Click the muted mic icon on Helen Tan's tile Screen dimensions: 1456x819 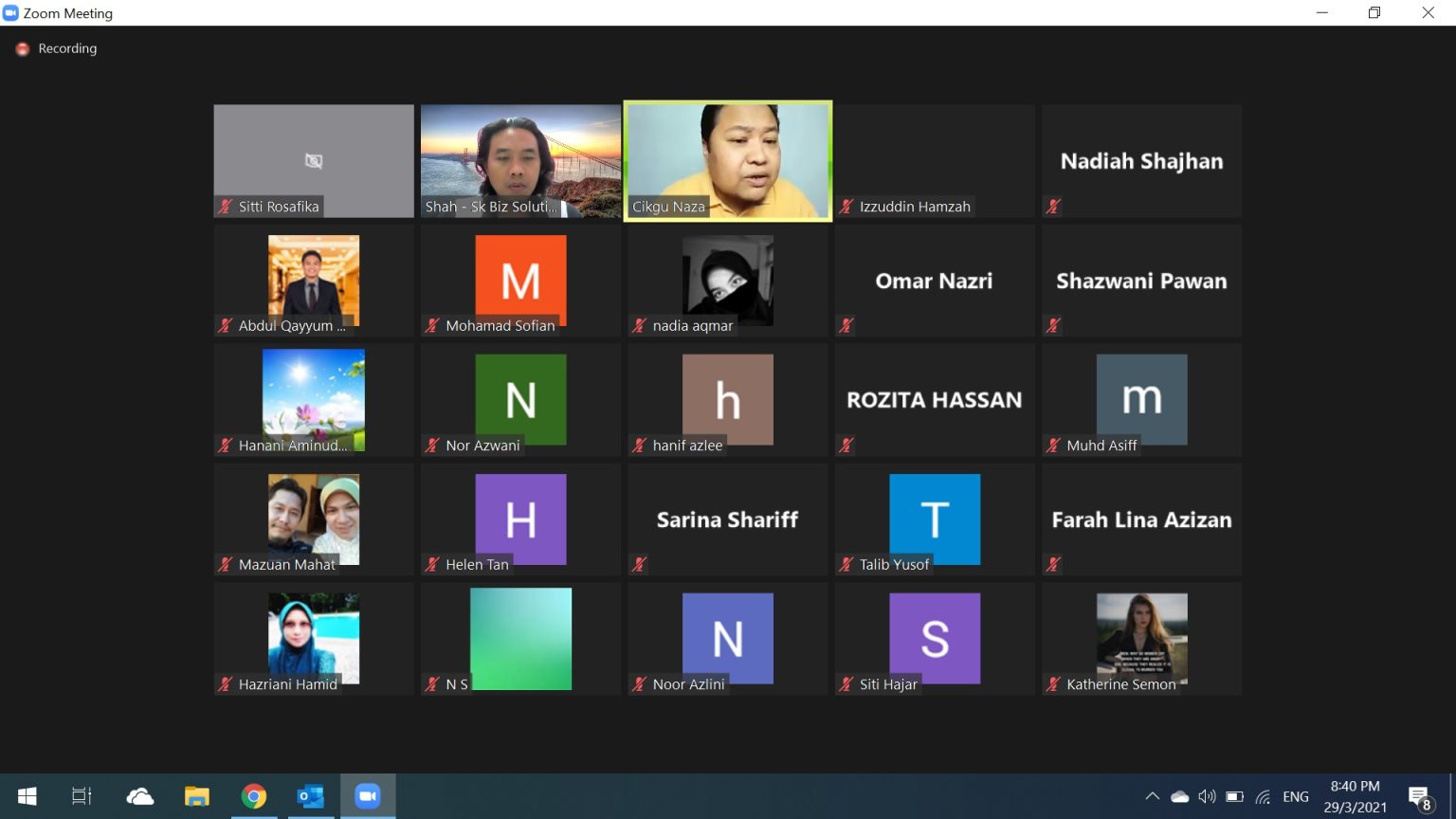[x=432, y=565]
